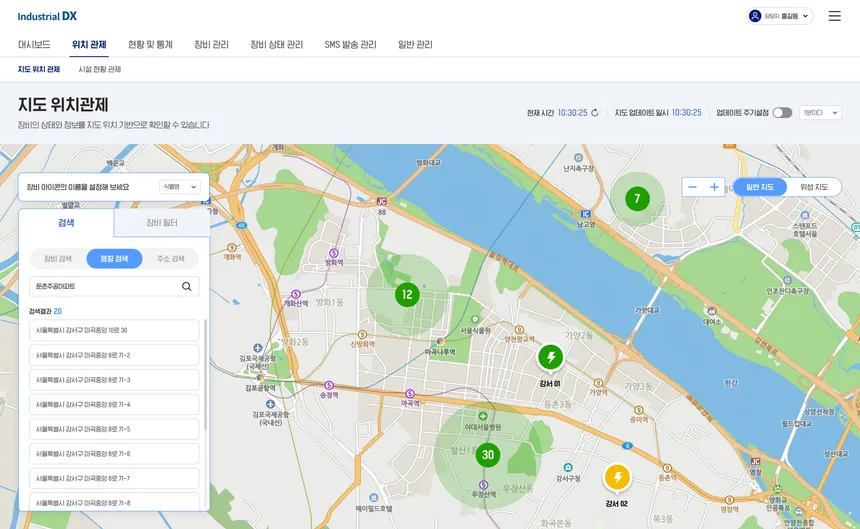Open the SMS 발송 관리 menu

[350, 44]
